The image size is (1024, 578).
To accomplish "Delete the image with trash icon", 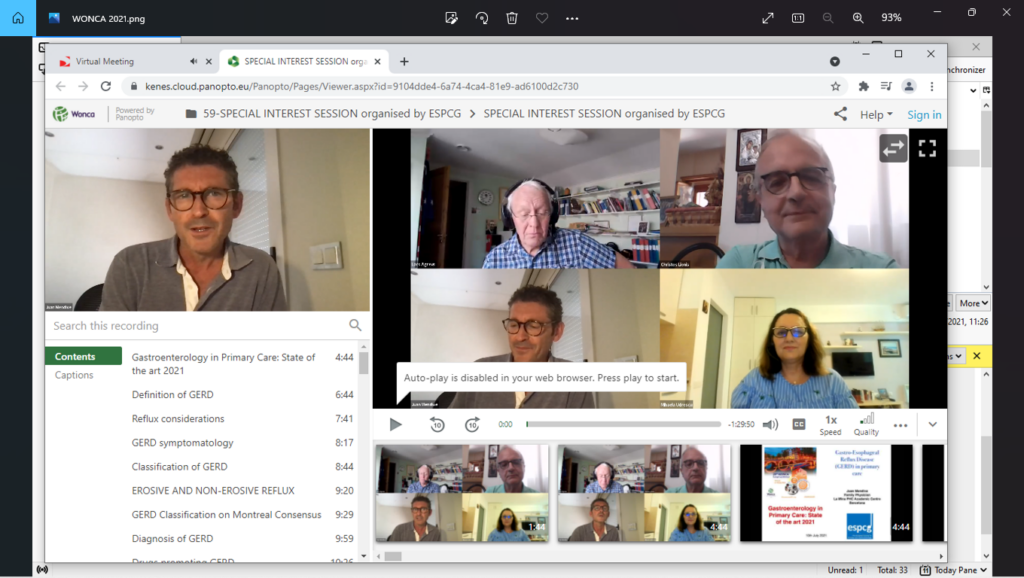I will 512,18.
